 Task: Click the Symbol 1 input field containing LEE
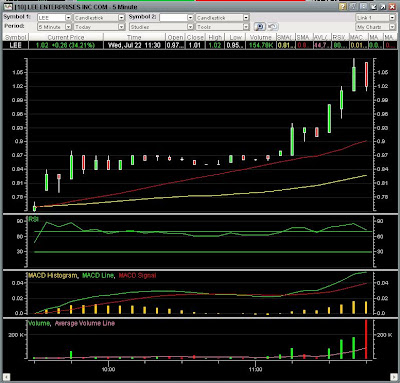(51, 18)
